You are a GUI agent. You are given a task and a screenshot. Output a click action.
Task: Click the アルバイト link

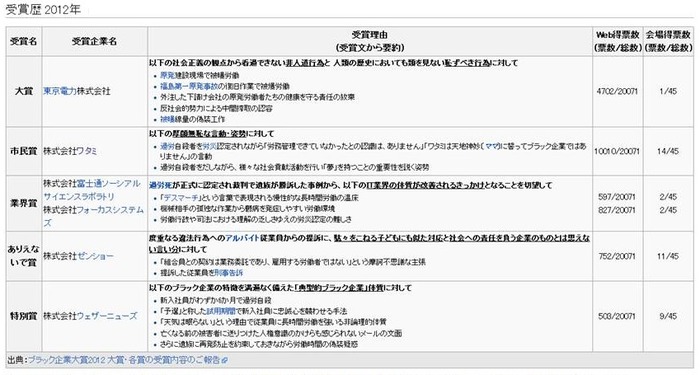[x=242, y=238]
